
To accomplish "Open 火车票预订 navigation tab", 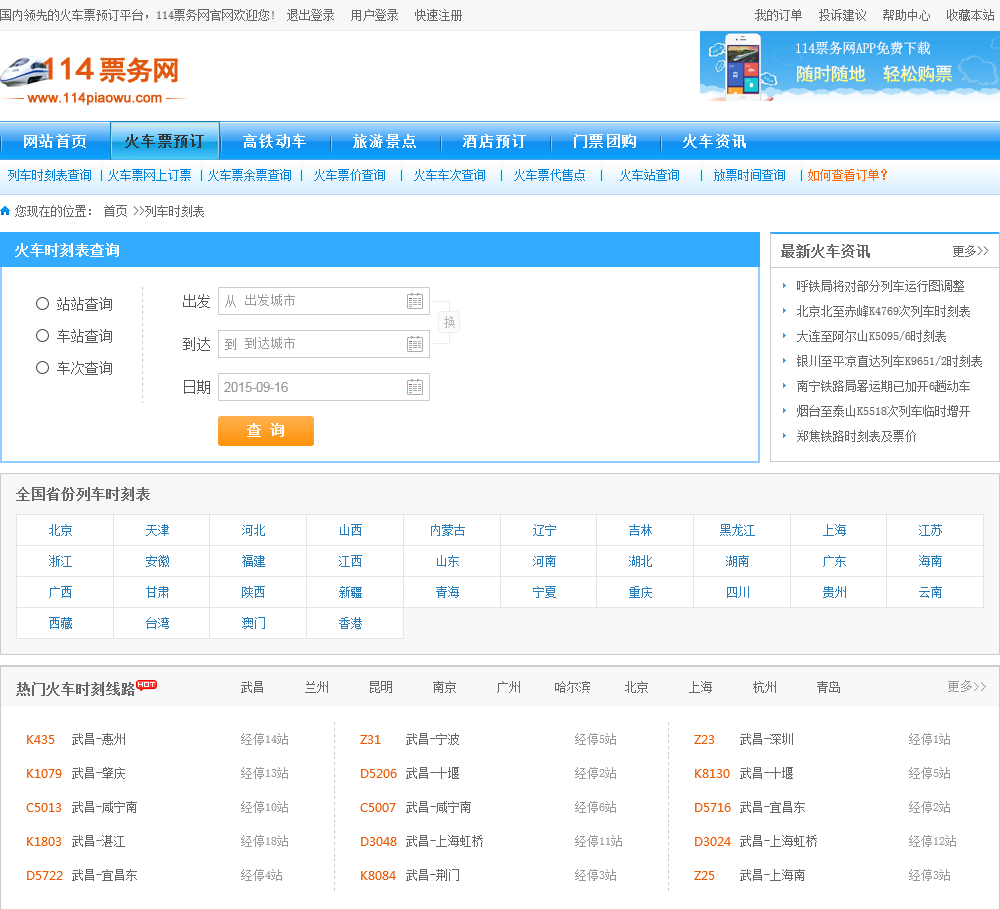I will pyautogui.click(x=165, y=141).
